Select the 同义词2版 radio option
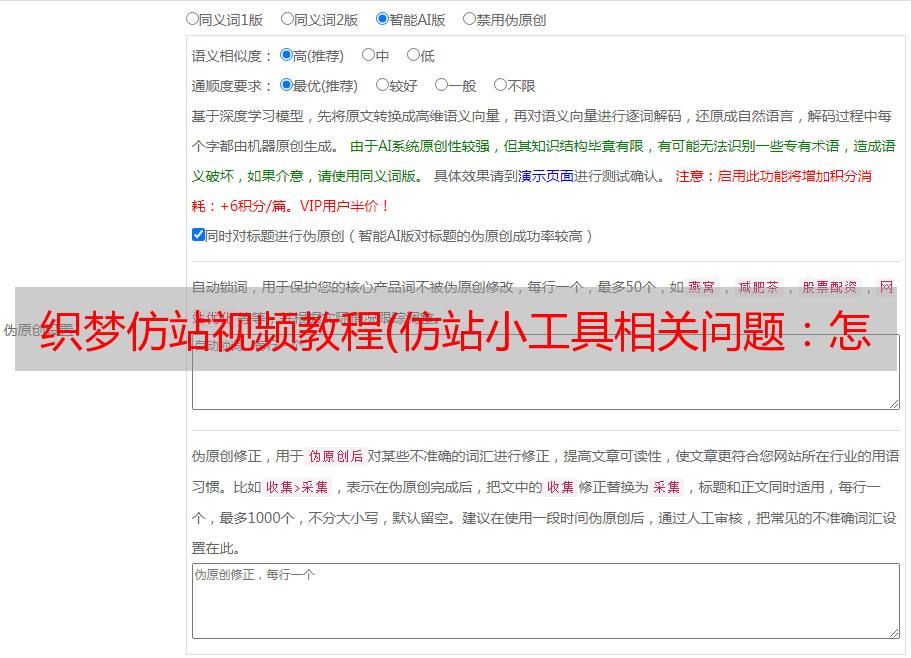The image size is (911, 658). coord(287,19)
